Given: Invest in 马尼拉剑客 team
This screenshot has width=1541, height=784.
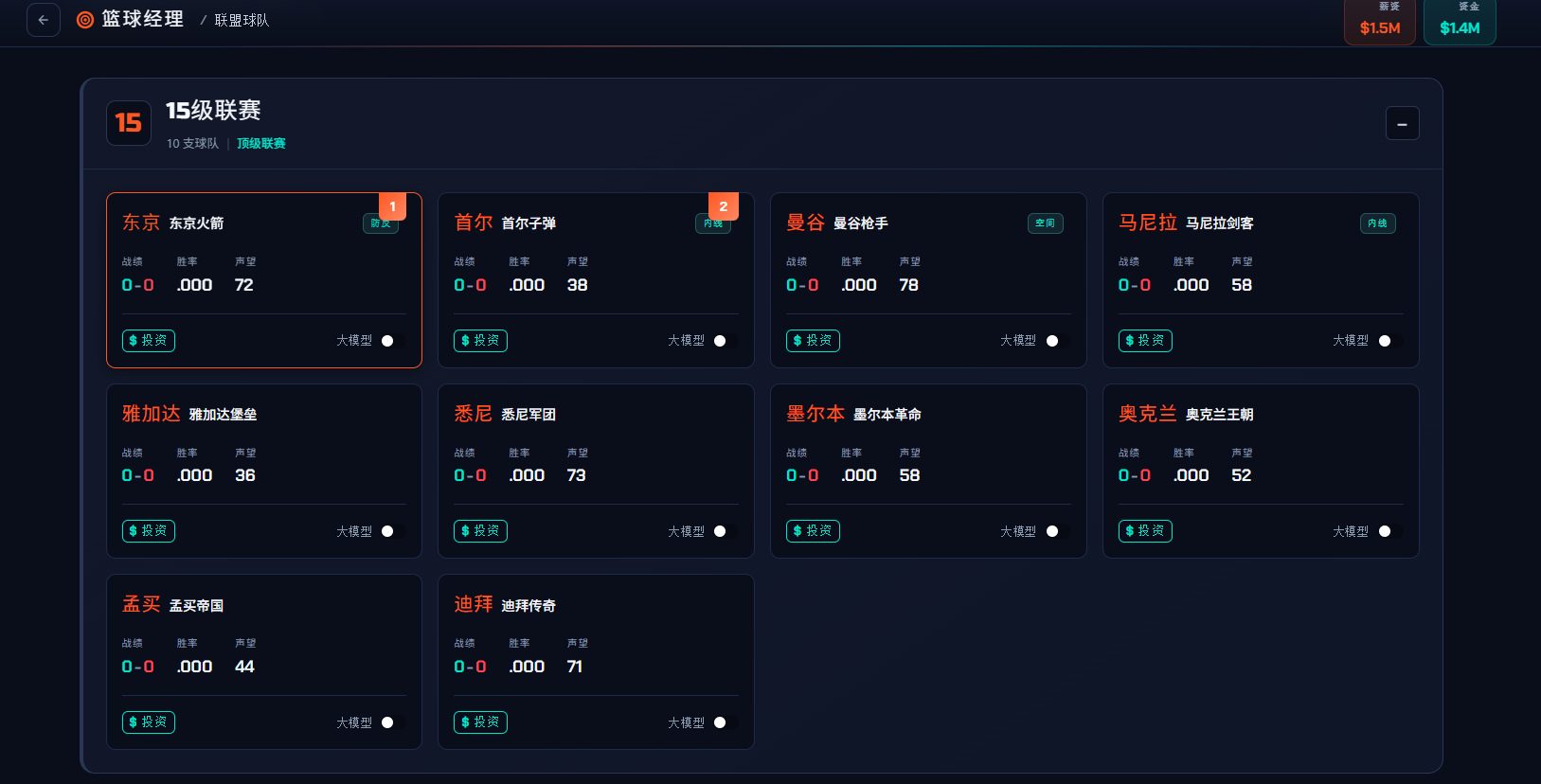Looking at the screenshot, I should pos(1145,341).
